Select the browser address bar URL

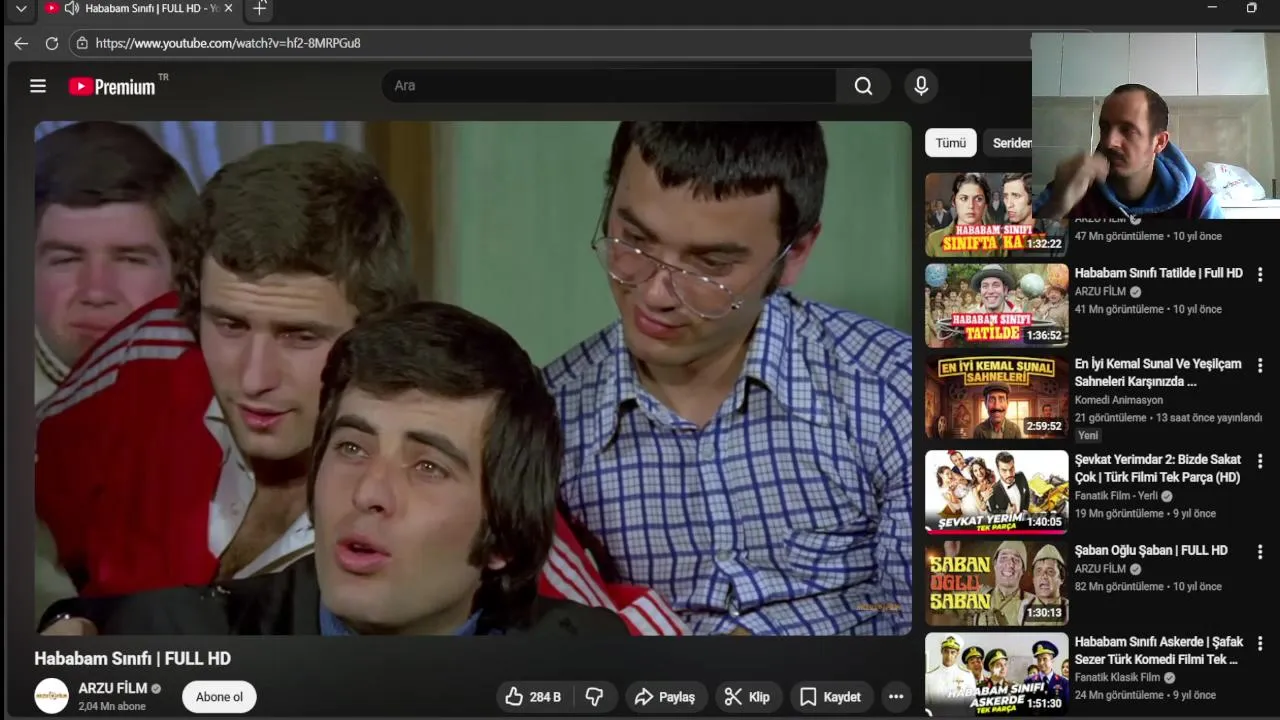[228, 43]
